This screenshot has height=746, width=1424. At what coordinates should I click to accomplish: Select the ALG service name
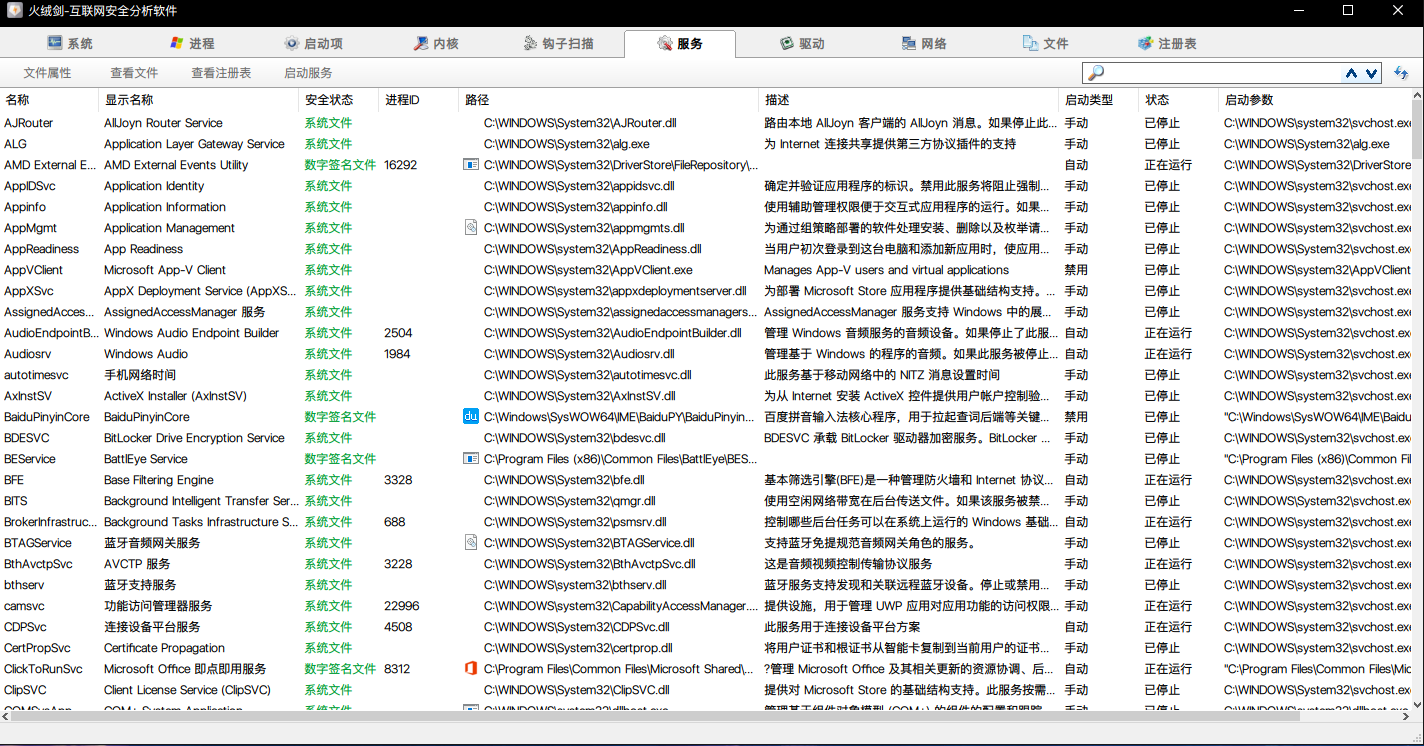point(15,144)
